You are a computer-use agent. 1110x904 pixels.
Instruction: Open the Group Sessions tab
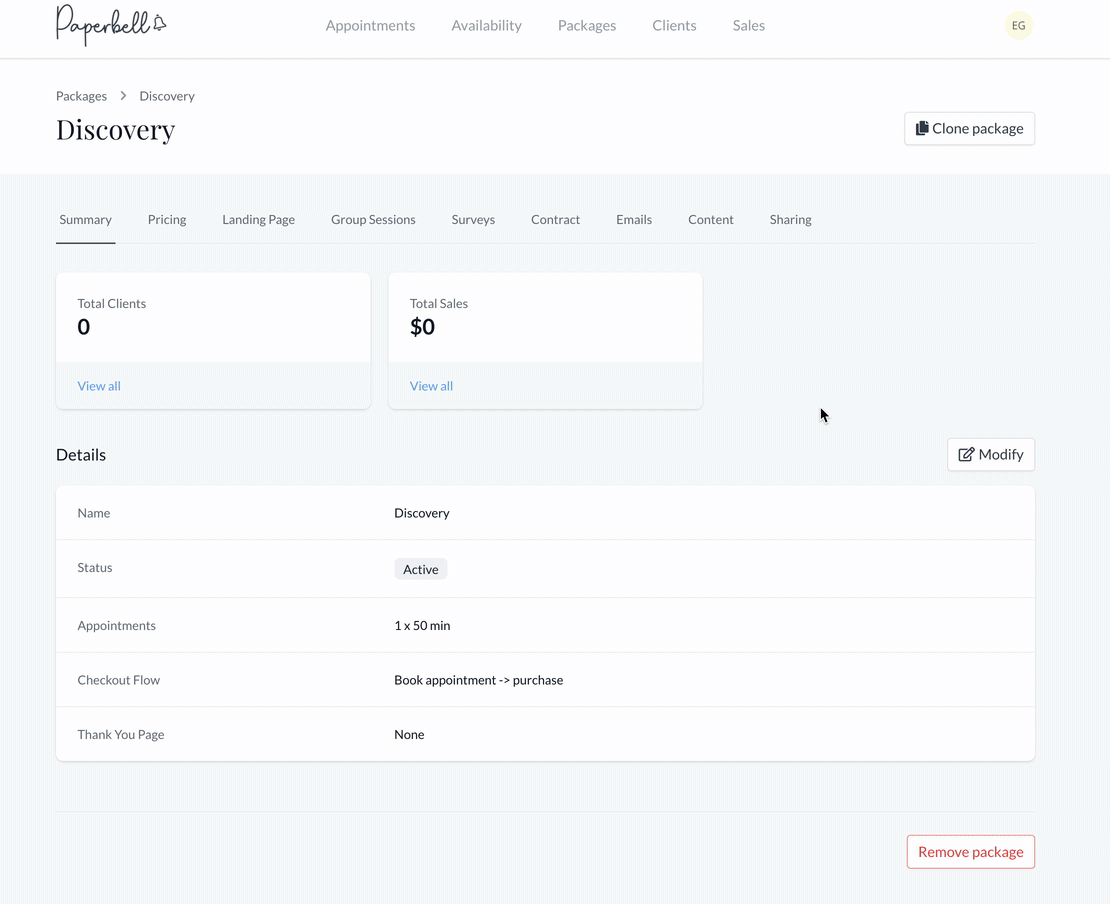click(373, 219)
